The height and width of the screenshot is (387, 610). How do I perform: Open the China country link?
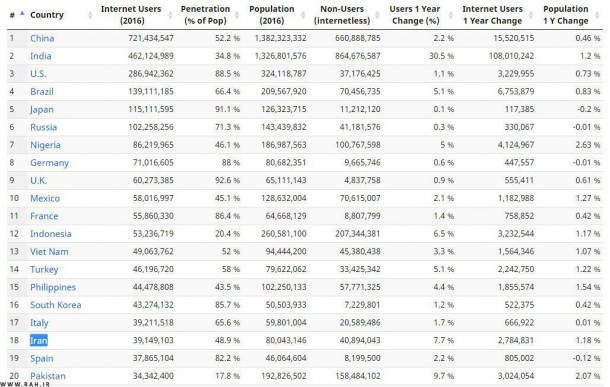[42, 38]
